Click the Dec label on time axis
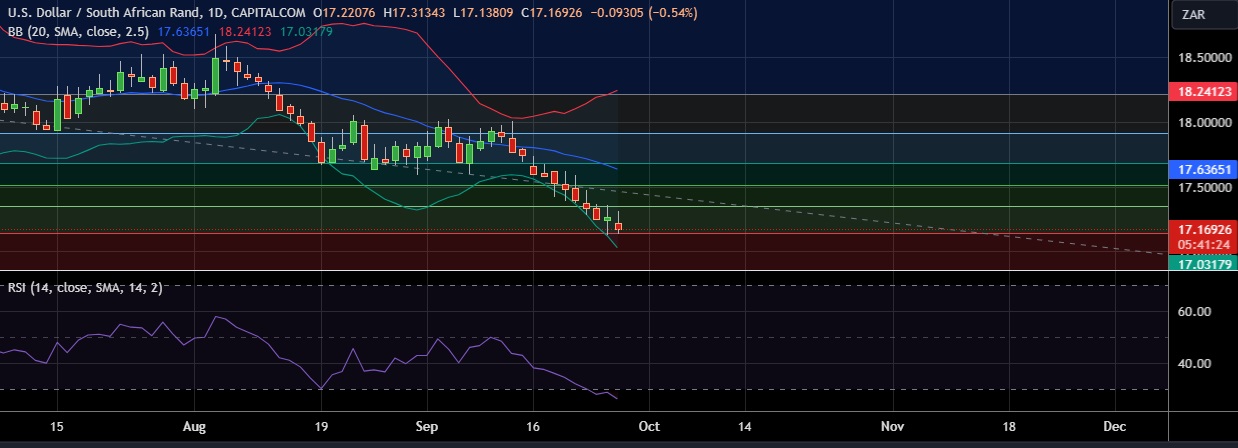 pos(1114,426)
